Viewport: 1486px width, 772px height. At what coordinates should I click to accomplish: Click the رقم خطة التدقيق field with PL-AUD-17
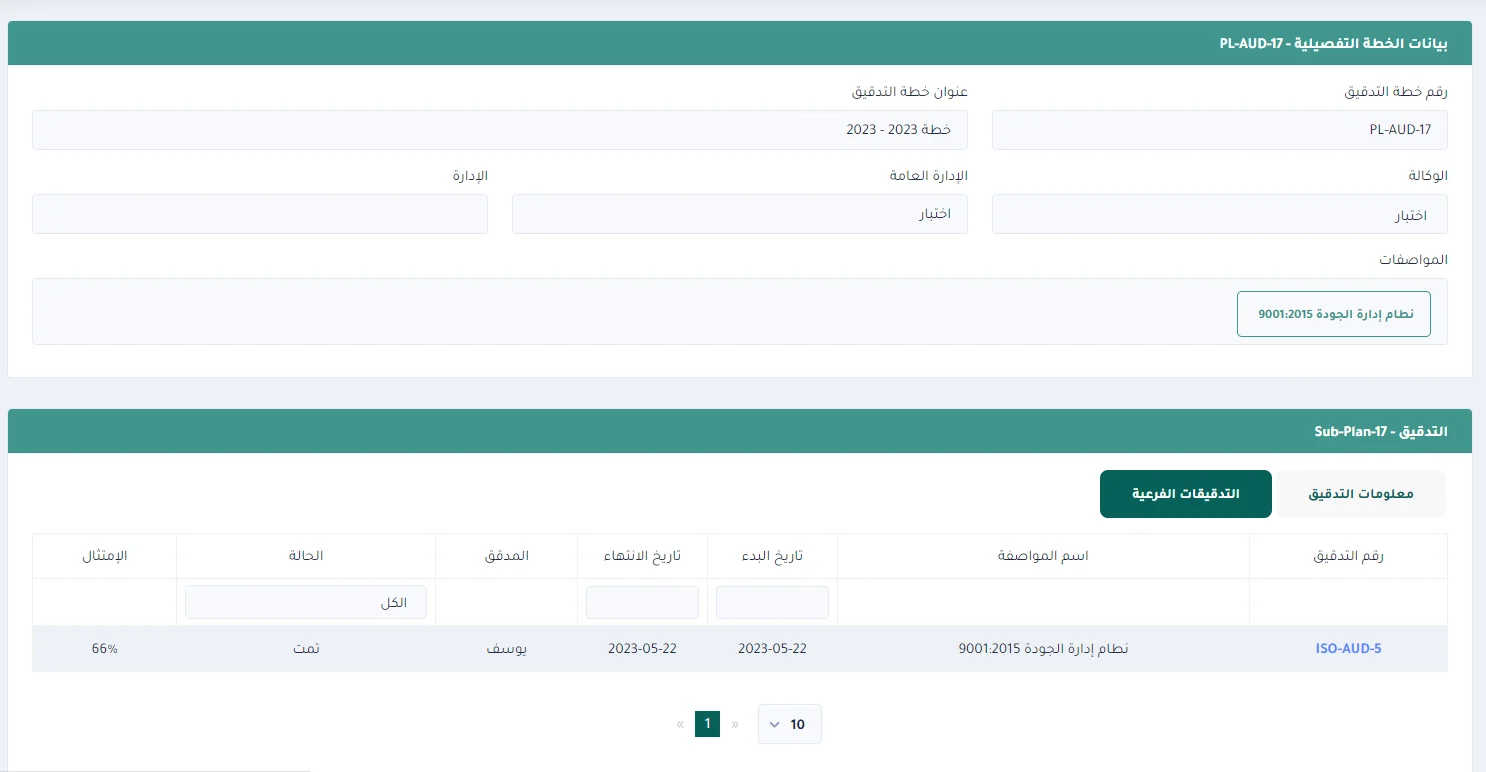(x=1219, y=130)
